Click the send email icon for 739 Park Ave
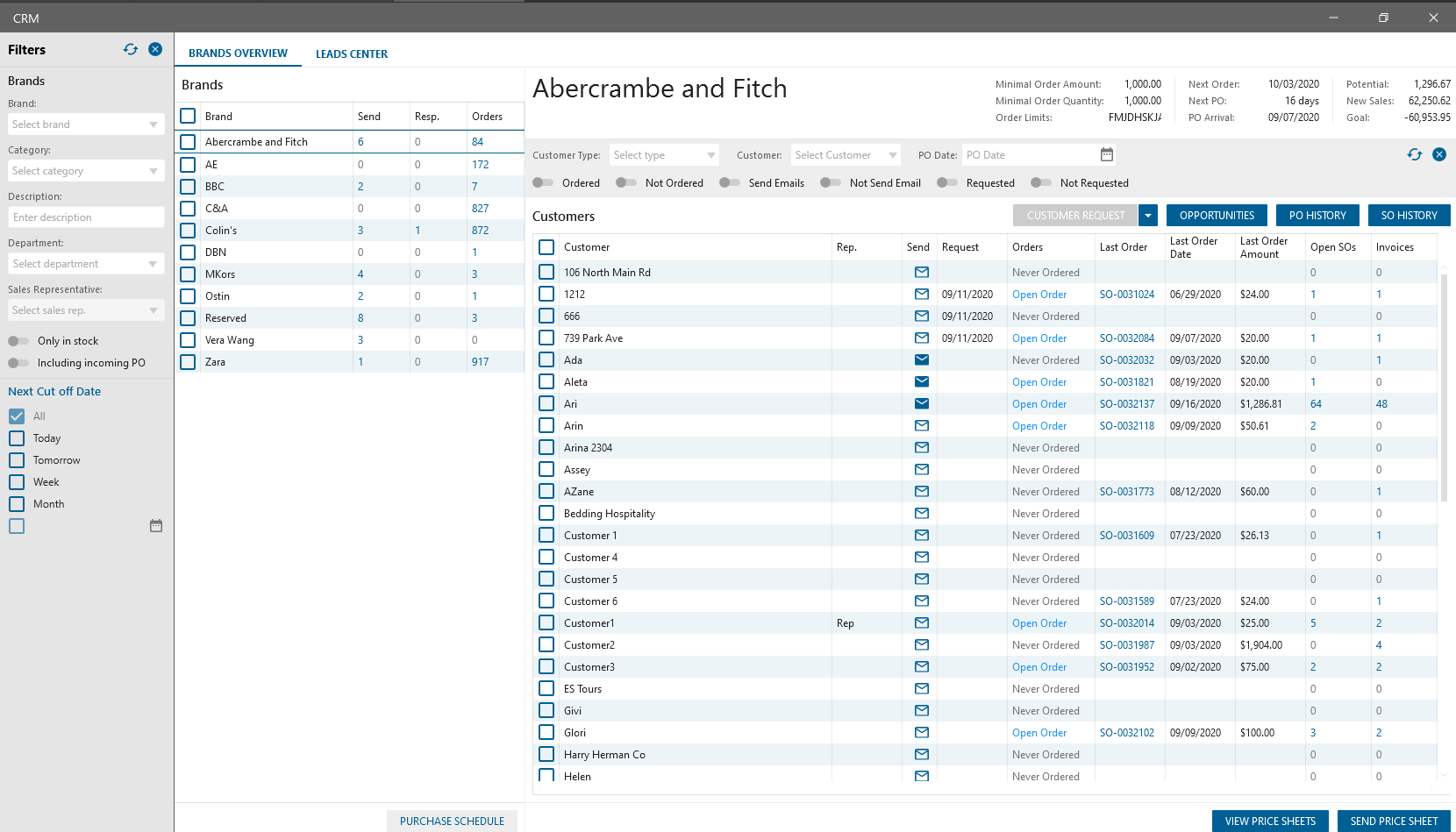 (922, 338)
